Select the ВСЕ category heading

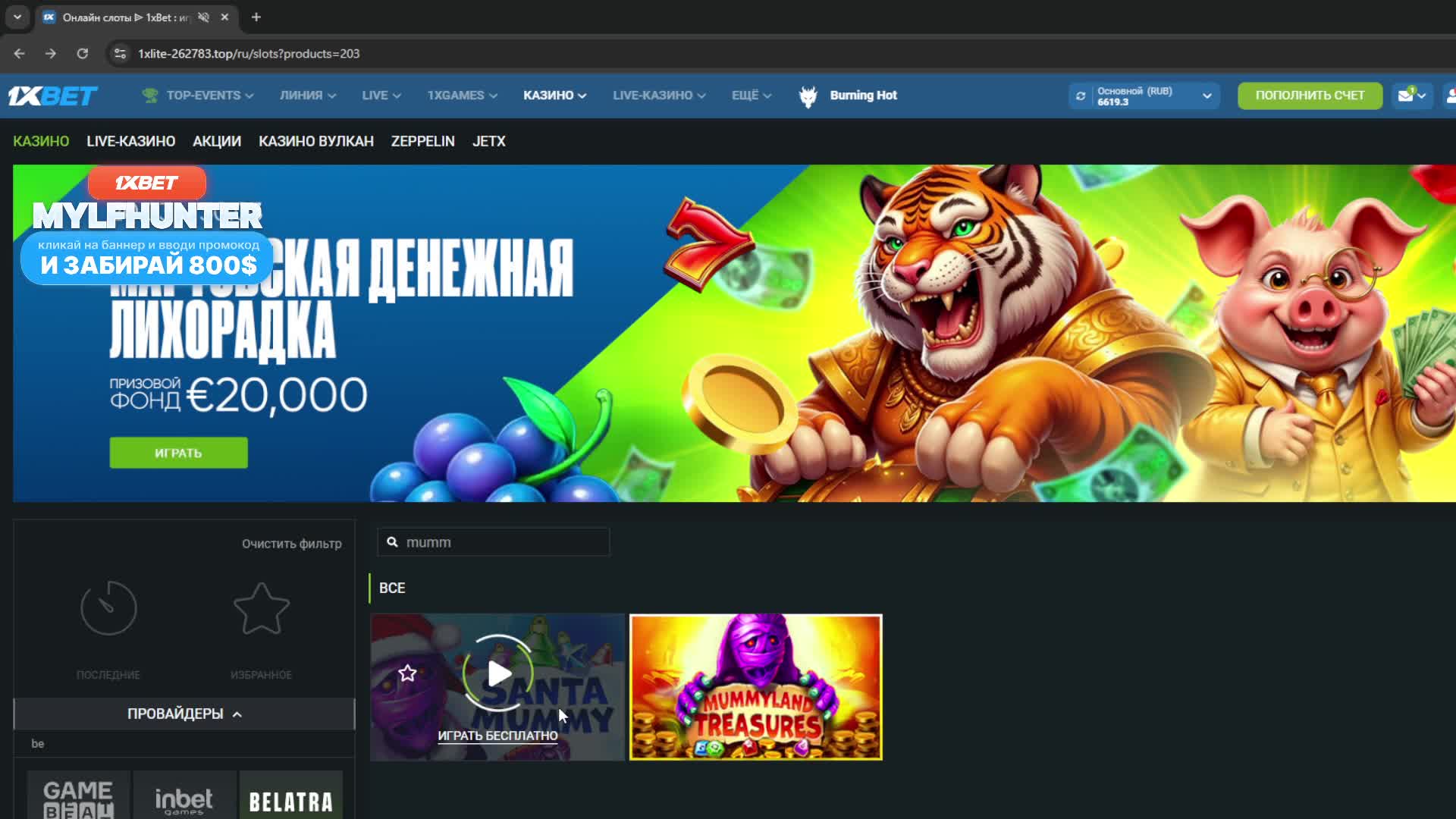(x=392, y=588)
